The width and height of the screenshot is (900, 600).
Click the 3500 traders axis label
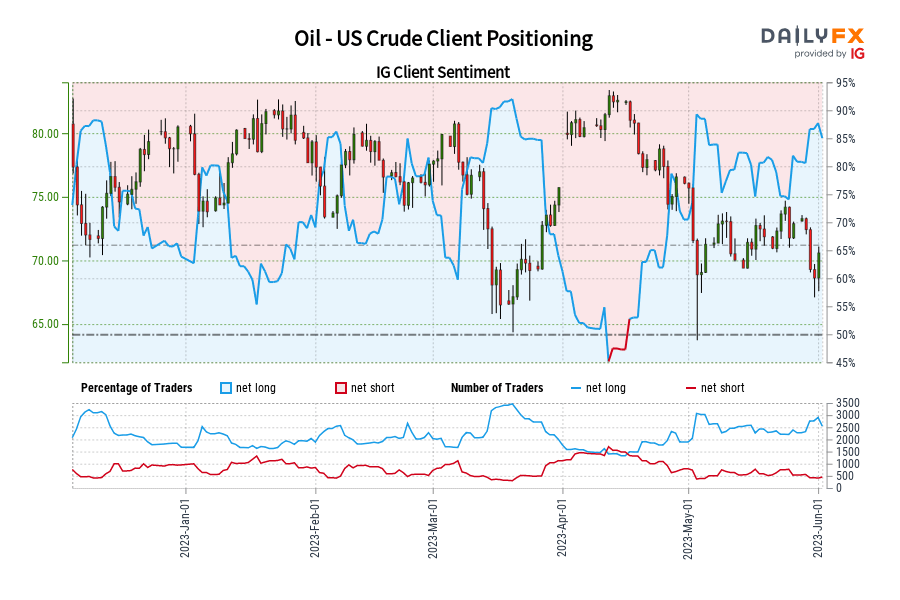(x=848, y=403)
